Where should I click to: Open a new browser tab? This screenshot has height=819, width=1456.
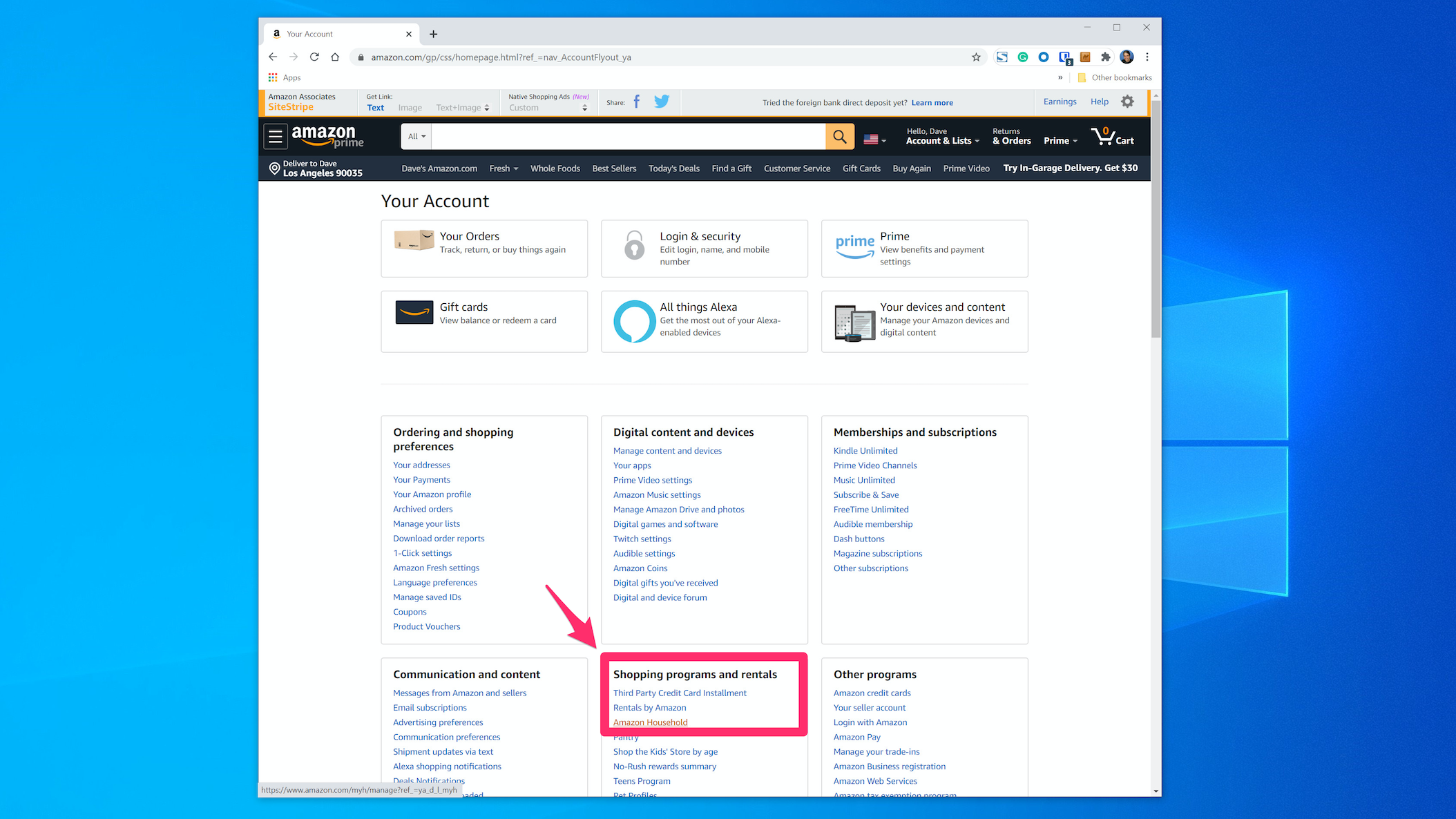pyautogui.click(x=433, y=34)
